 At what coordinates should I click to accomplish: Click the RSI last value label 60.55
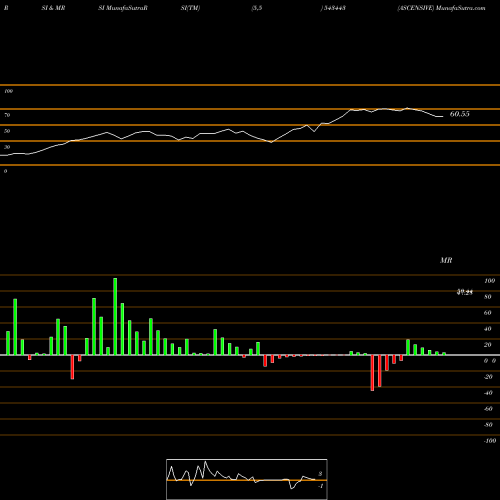coord(460,114)
